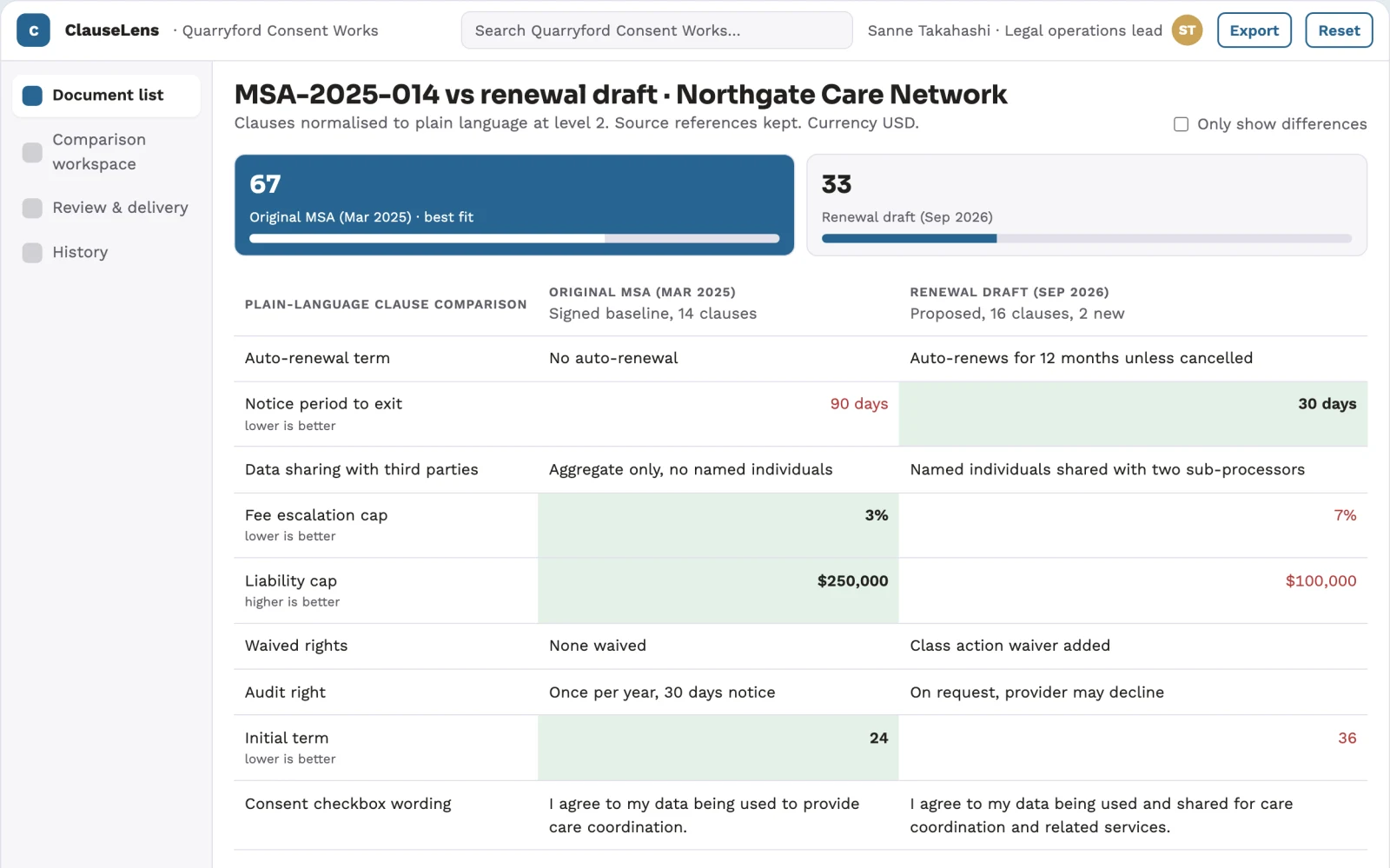The image size is (1390, 868).
Task: Click the ClauseLens logo icon
Action: click(x=33, y=30)
